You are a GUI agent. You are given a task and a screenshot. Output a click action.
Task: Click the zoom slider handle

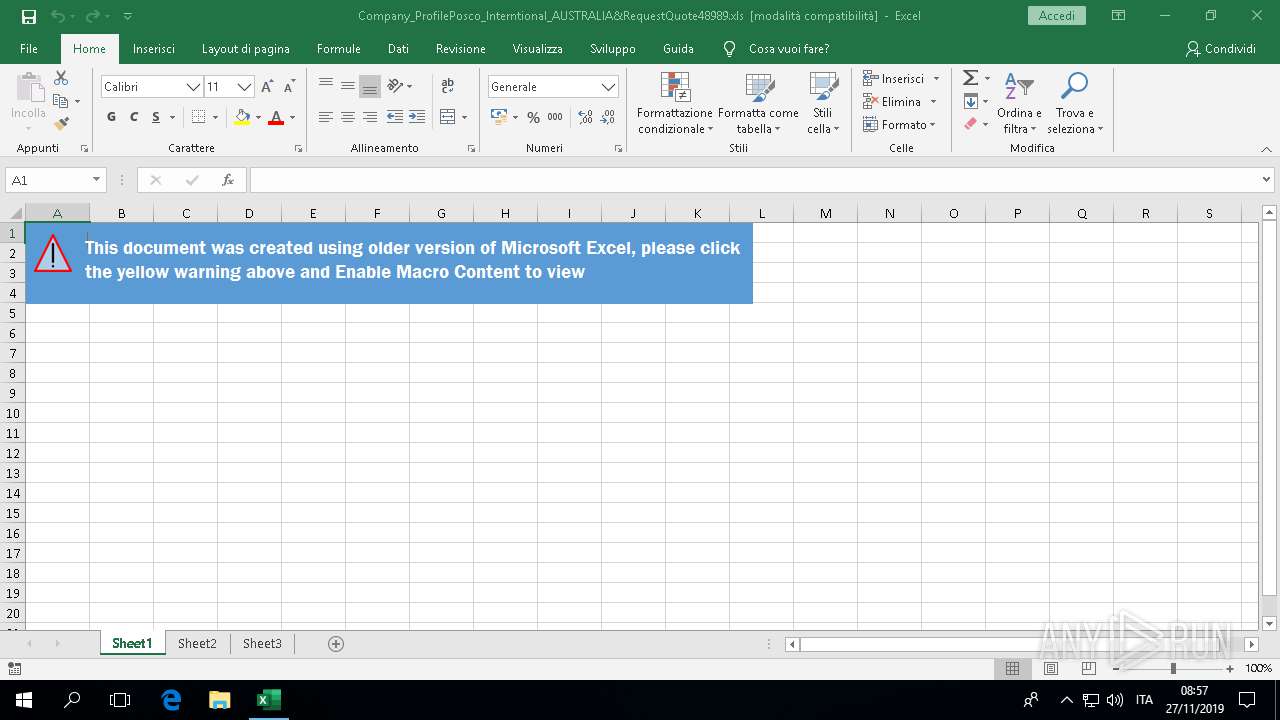tap(1173, 668)
